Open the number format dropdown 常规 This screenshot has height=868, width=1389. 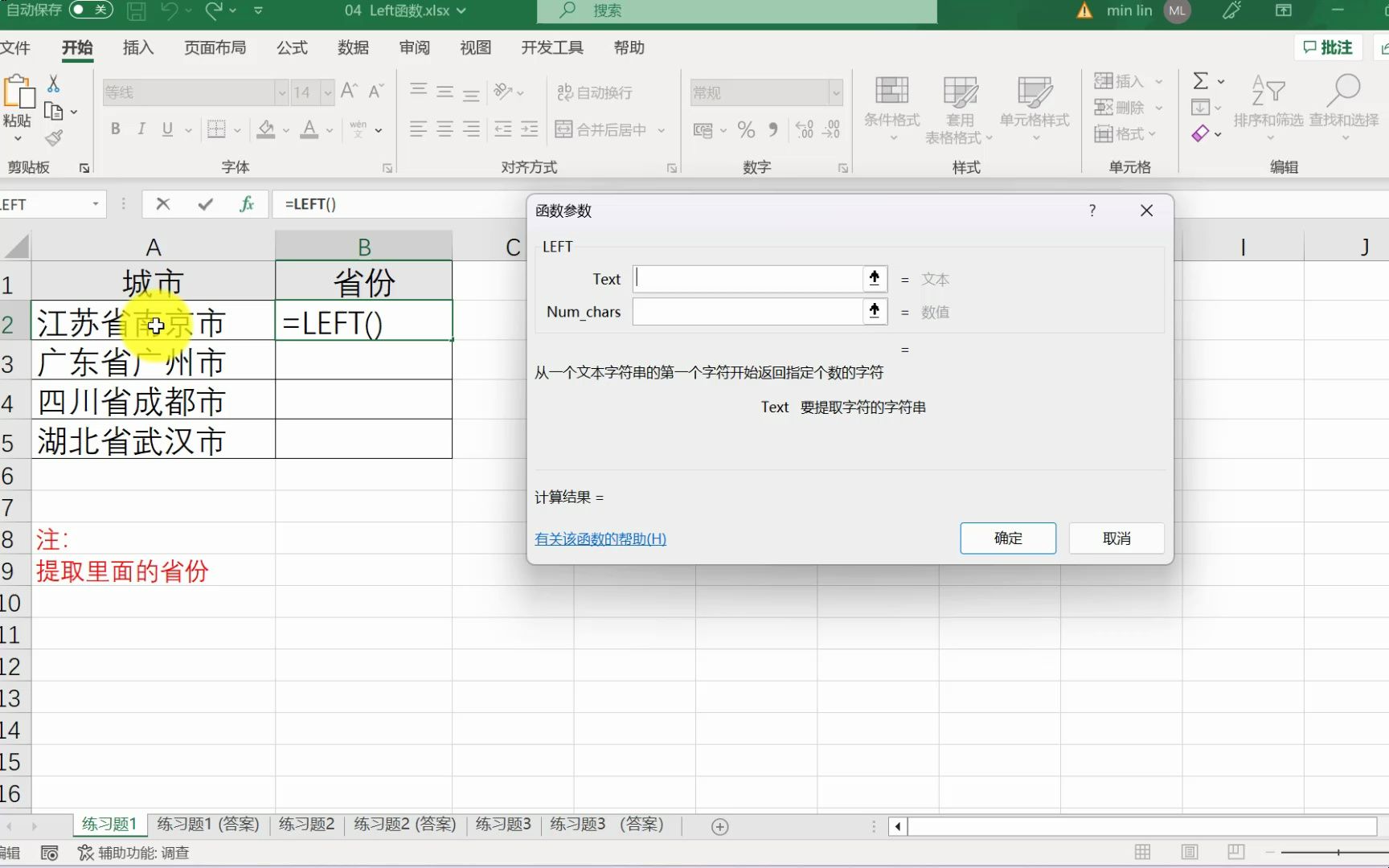(836, 92)
